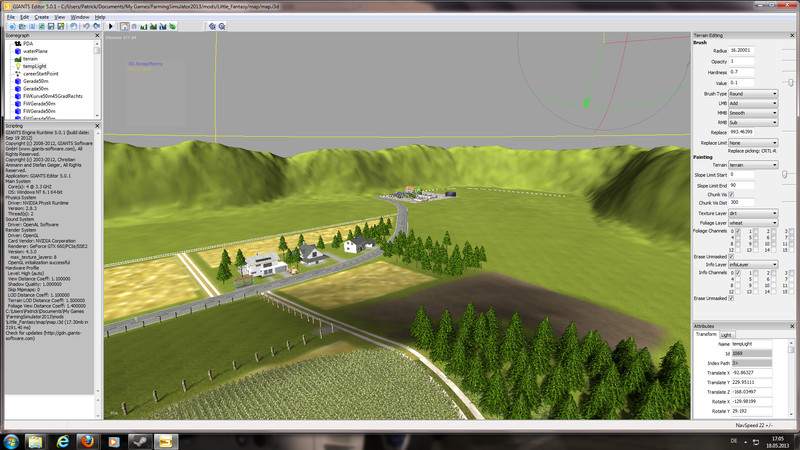Toggle Info Channels checkbox 1

point(756,273)
